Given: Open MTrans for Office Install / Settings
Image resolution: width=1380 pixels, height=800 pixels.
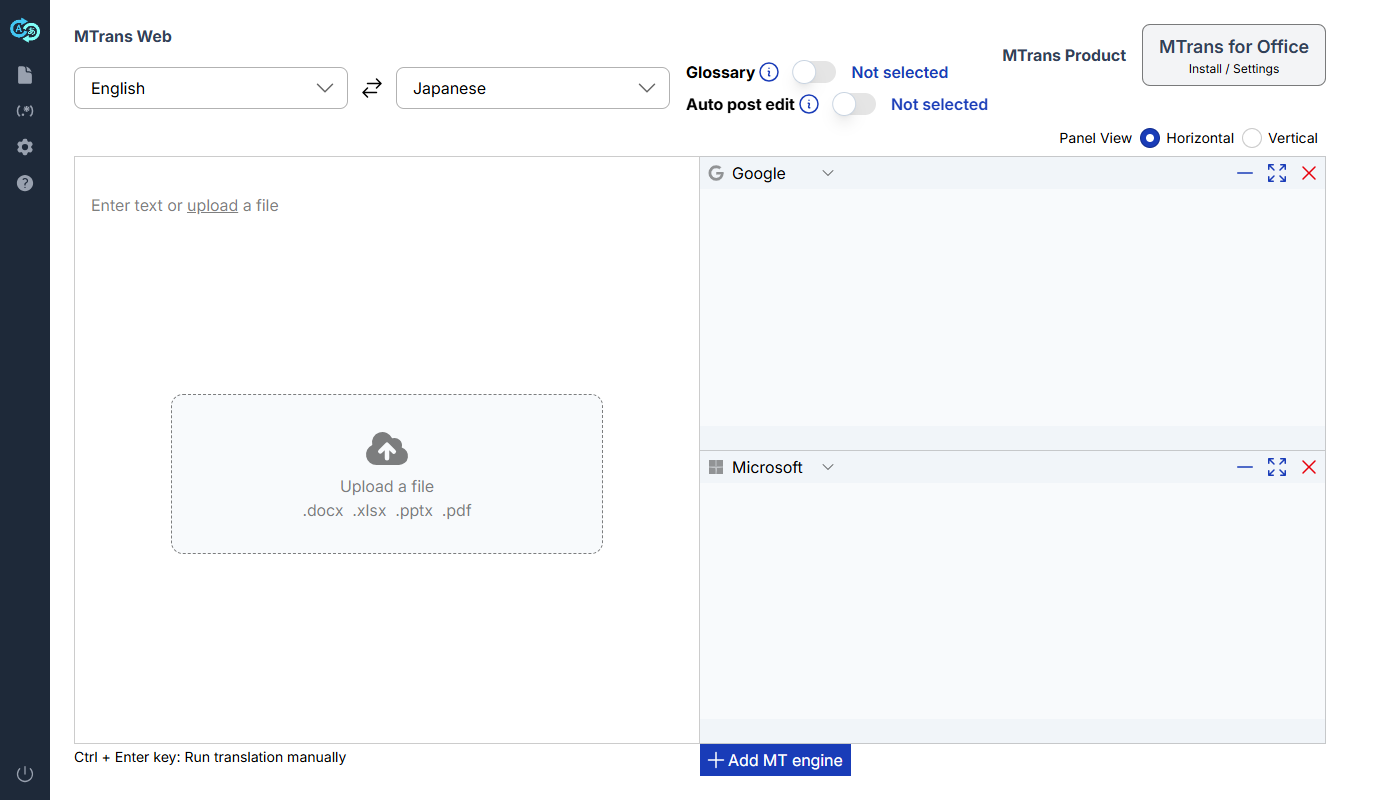Looking at the screenshot, I should point(1234,55).
